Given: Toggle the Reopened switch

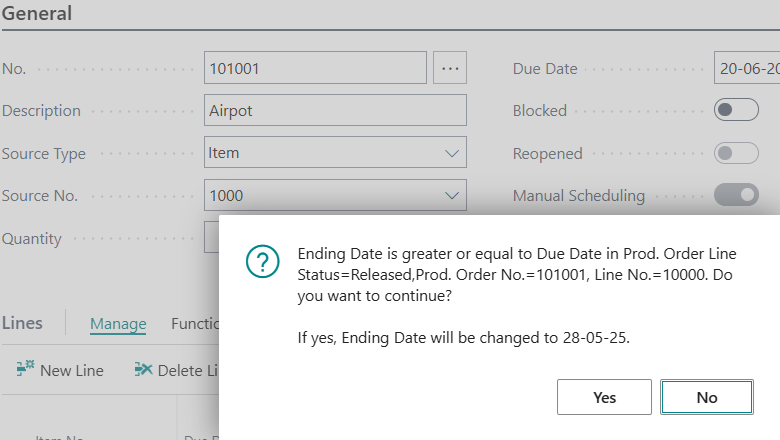Looking at the screenshot, I should point(736,153).
